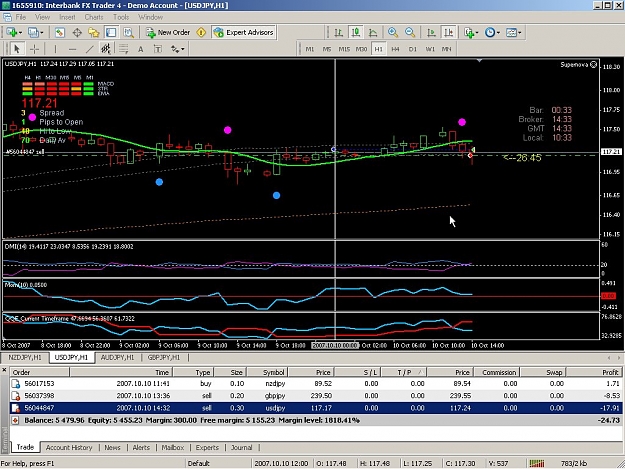Switch chart to H4 timeframe
The width and height of the screenshot is (625, 469).
395,49
